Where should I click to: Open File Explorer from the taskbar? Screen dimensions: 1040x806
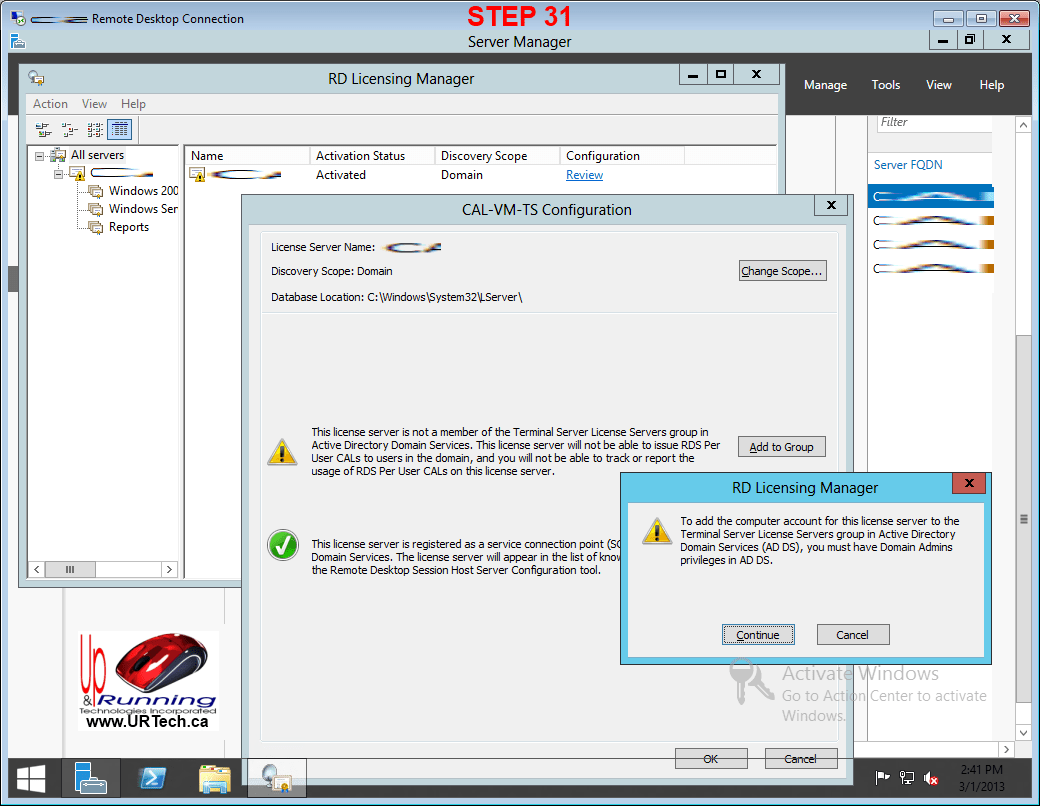tap(214, 779)
